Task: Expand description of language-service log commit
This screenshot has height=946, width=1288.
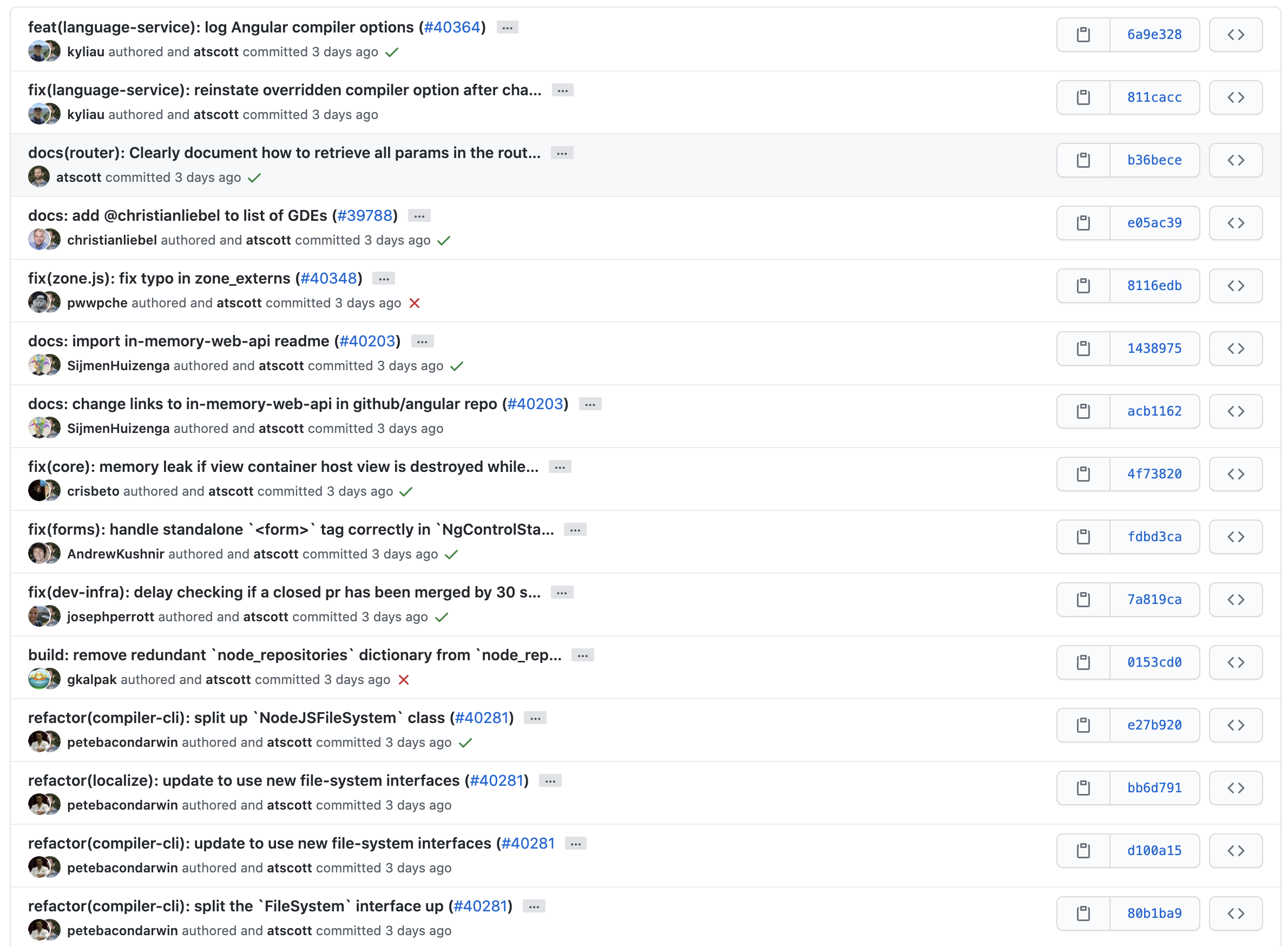Action: click(507, 28)
